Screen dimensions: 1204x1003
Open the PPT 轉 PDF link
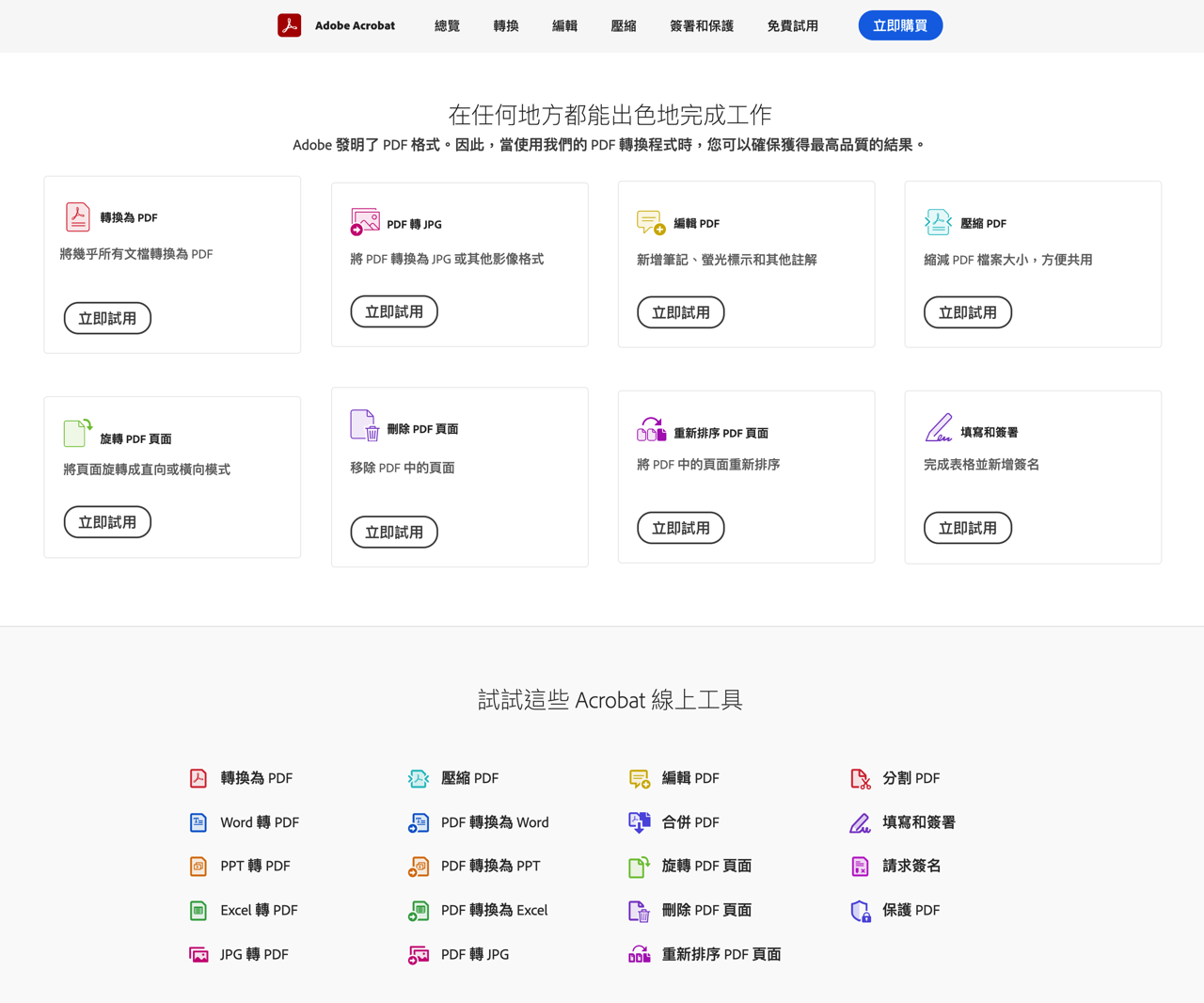[255, 866]
